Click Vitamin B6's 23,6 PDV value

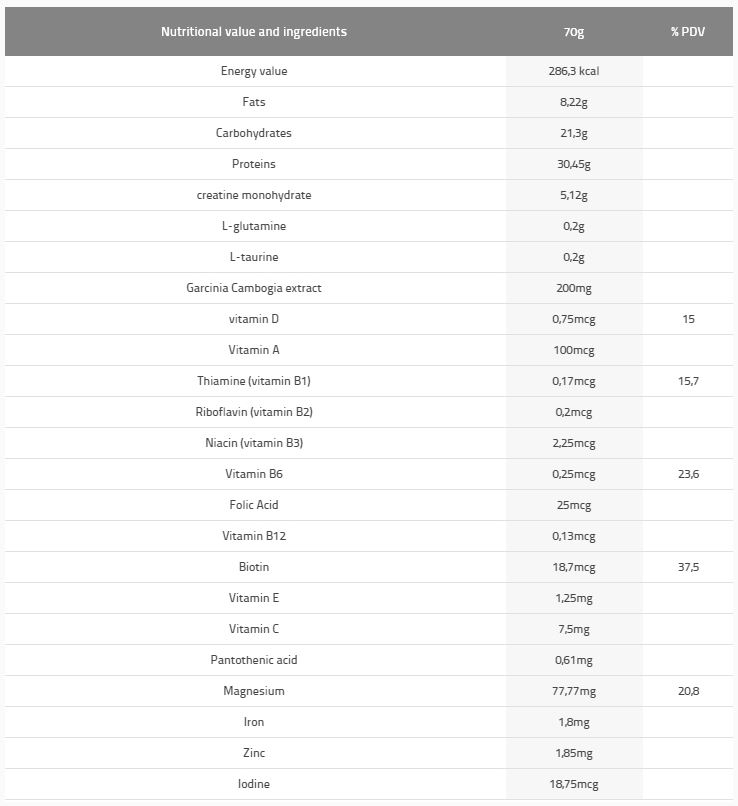[x=688, y=474]
